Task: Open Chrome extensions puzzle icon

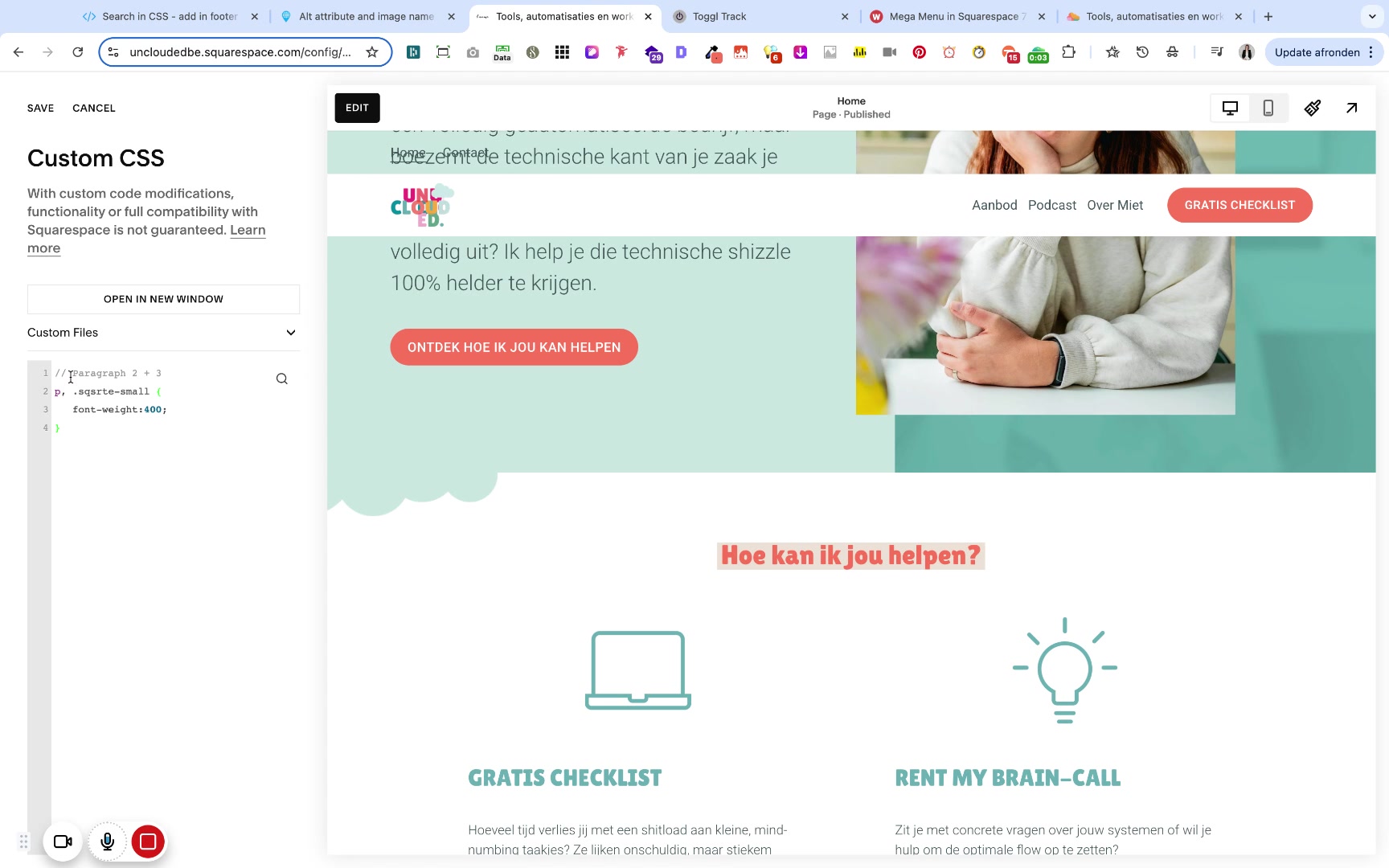Action: 1068,52
